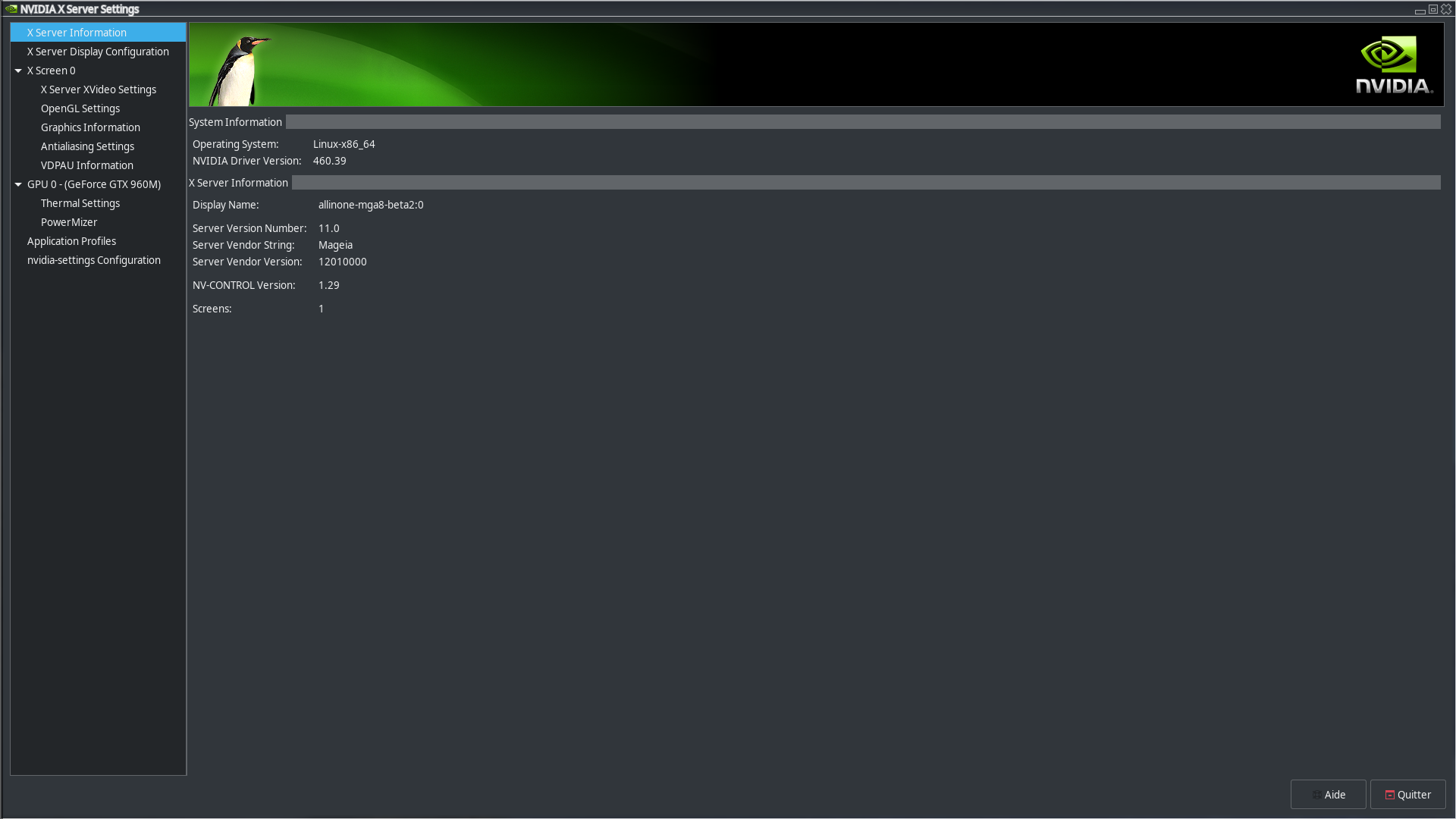Click the NV-CONTROL version 1.29 value

click(328, 285)
